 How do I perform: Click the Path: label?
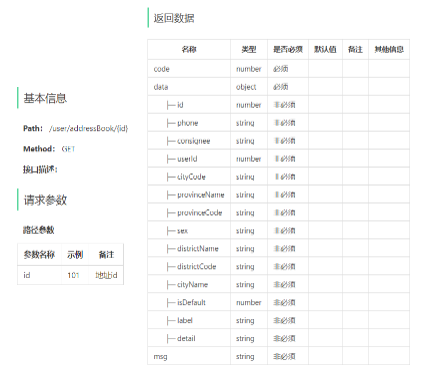click(33, 128)
